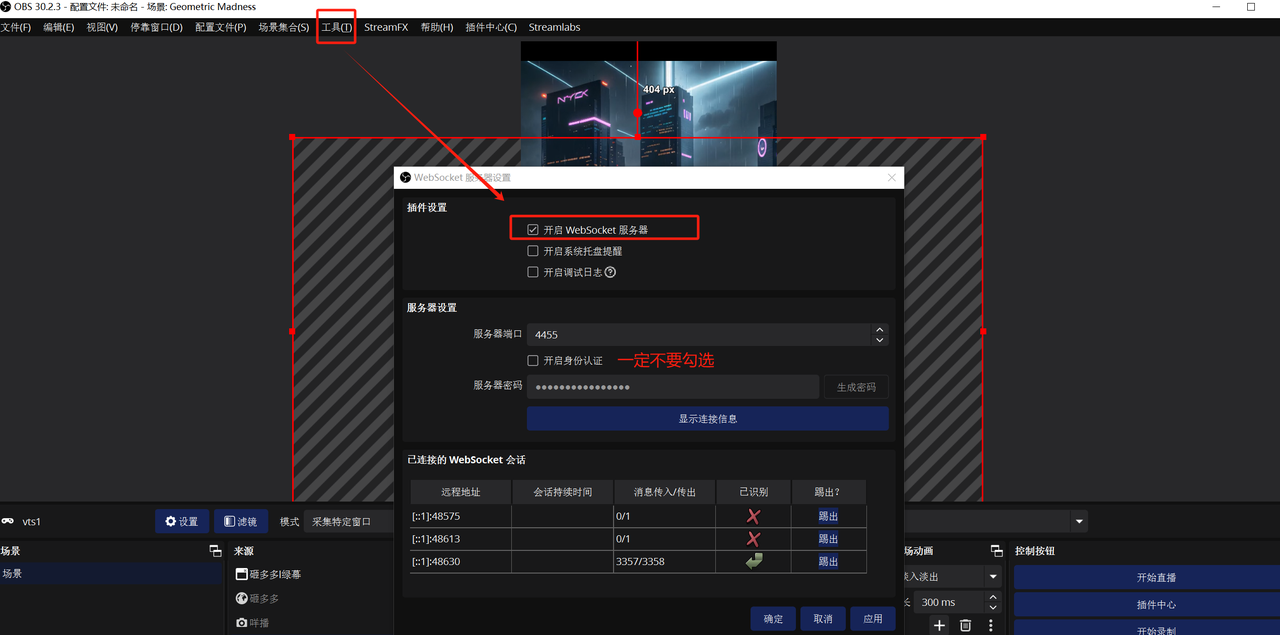Screen dimensions: 1280x635
Task: Open the 文件(F) menu
Action: pos(15,27)
